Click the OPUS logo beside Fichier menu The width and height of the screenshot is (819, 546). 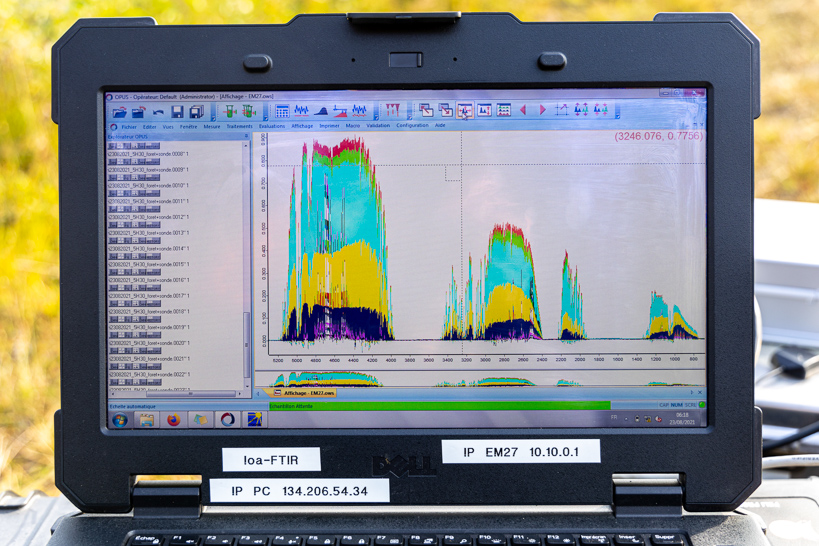[113, 127]
